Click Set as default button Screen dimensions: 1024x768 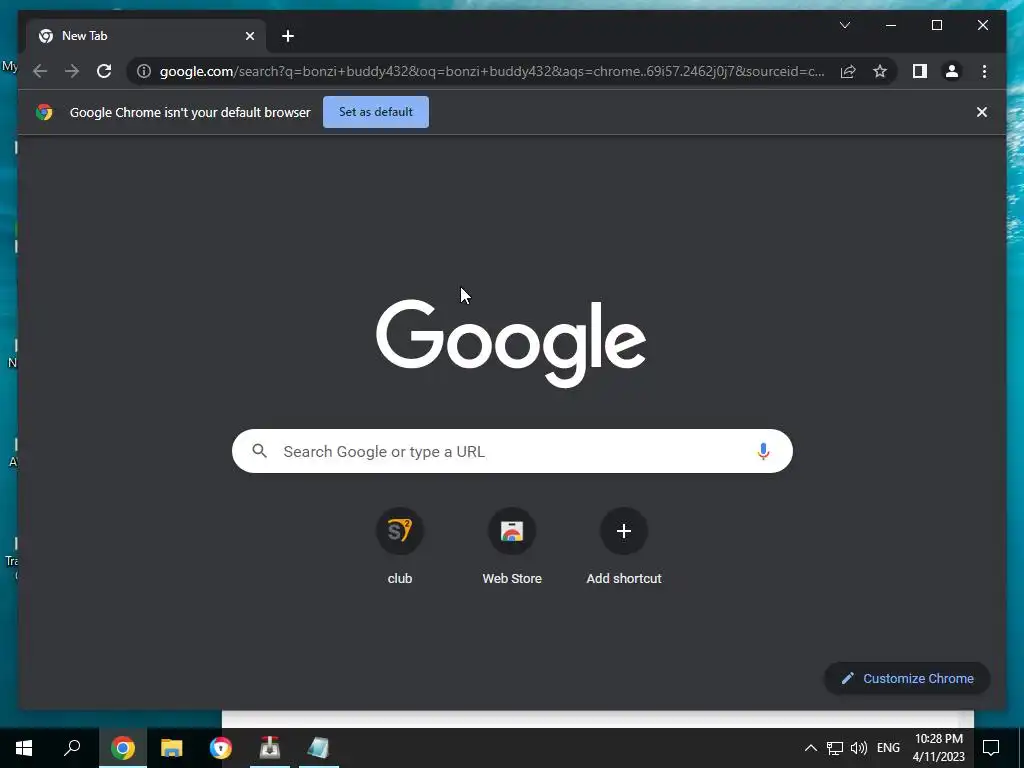pyautogui.click(x=376, y=112)
